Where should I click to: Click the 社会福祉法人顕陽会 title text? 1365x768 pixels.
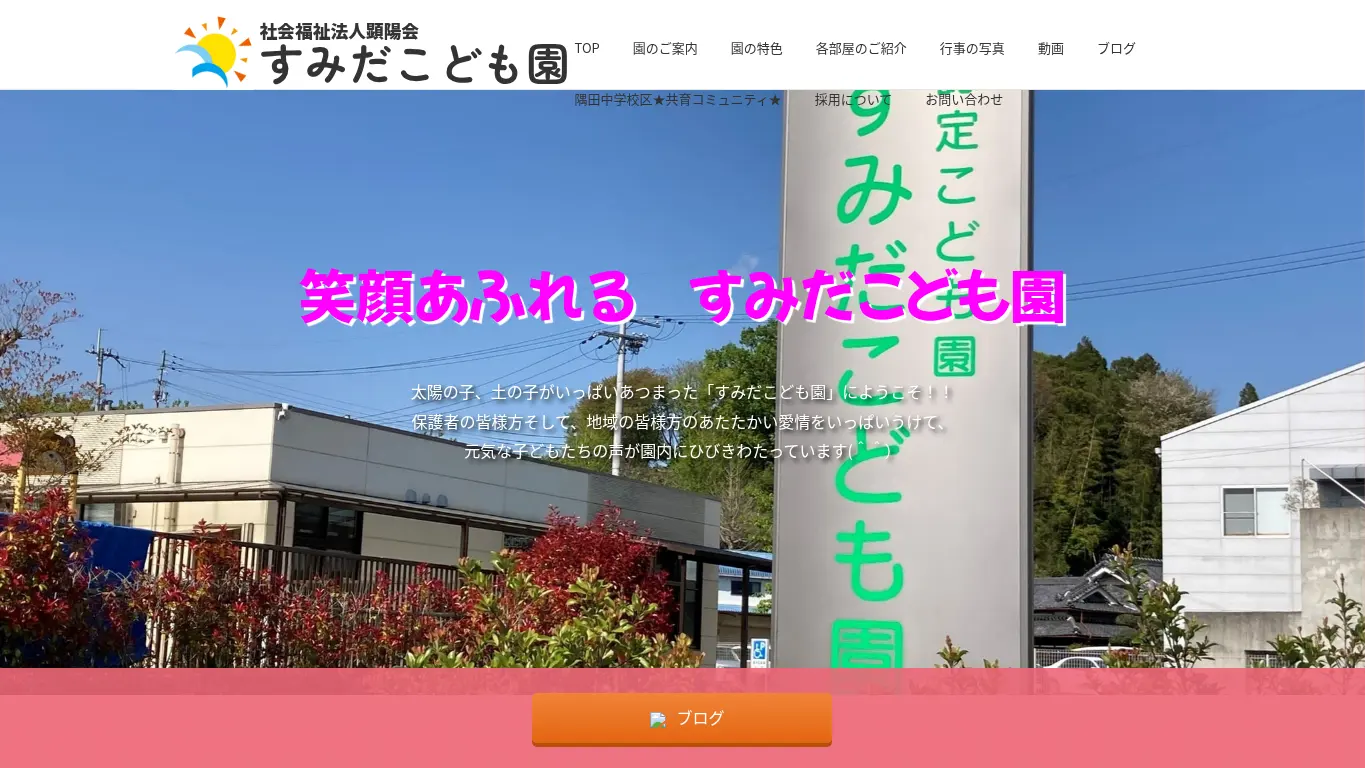click(x=339, y=31)
